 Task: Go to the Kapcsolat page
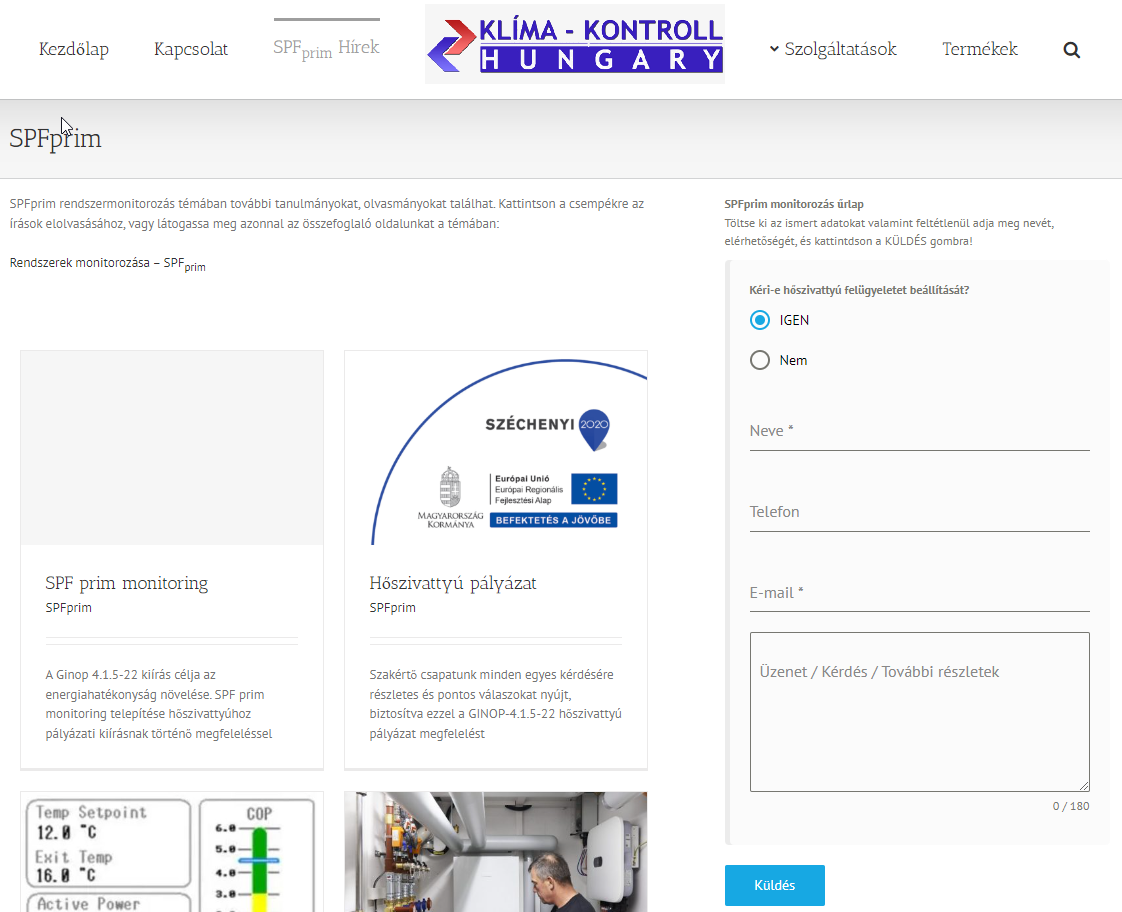(191, 49)
